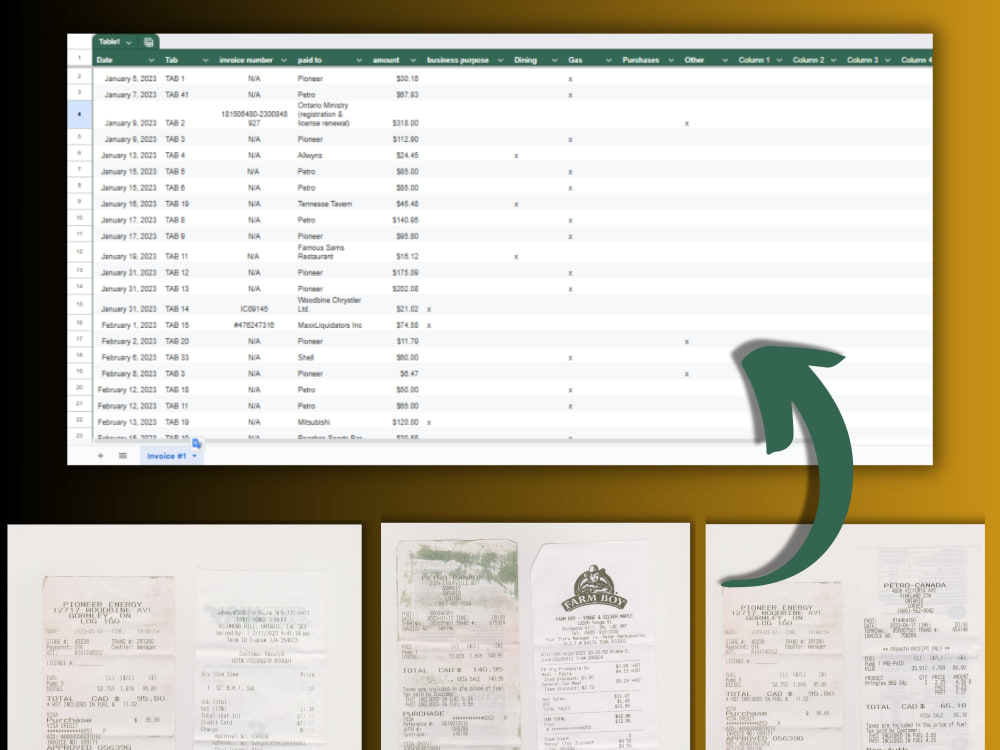The image size is (1000, 750).
Task: Open the Tab column dropdown arrow
Action: pos(205,60)
